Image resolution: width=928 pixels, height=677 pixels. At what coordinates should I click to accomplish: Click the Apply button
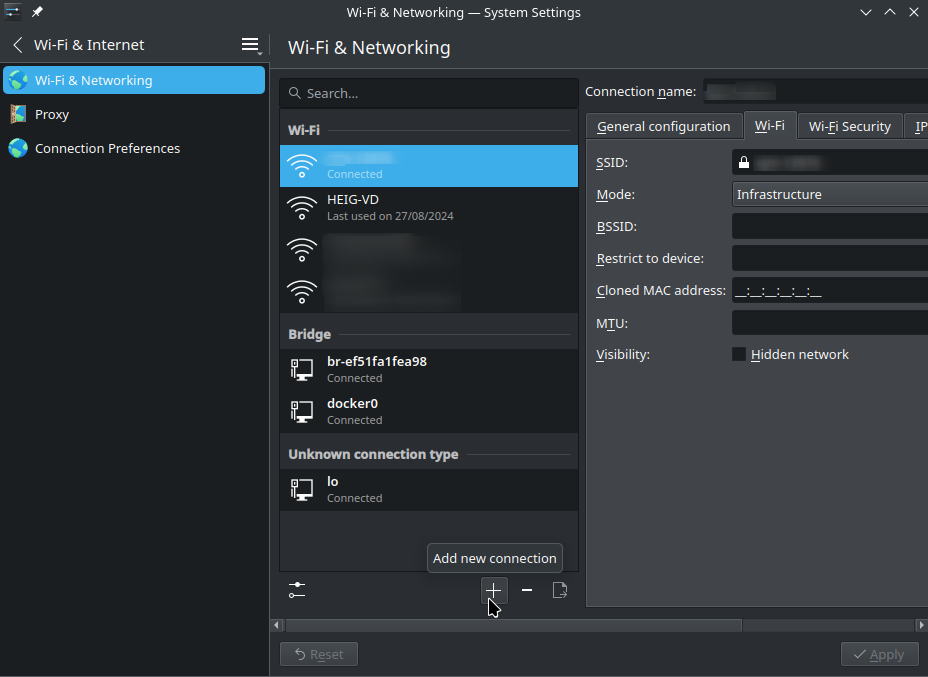tap(879, 654)
